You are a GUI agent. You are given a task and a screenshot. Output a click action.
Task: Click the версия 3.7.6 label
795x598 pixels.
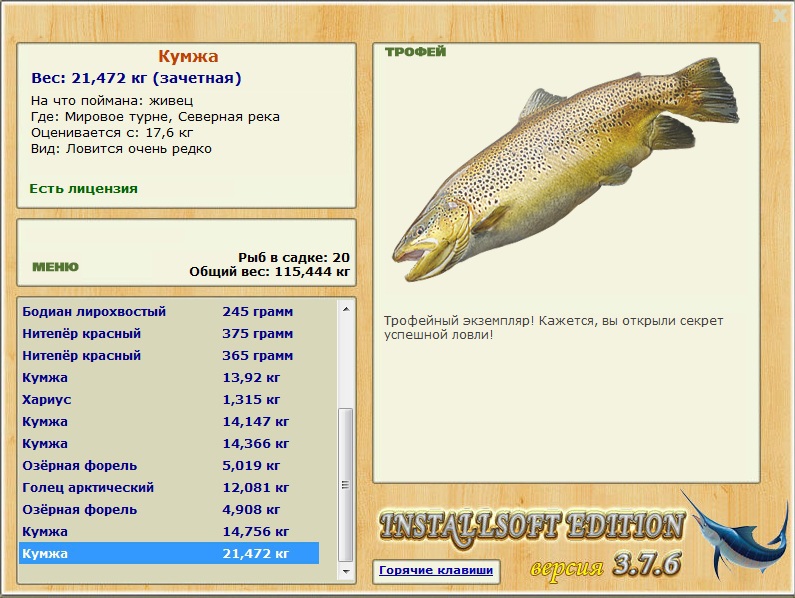606,565
